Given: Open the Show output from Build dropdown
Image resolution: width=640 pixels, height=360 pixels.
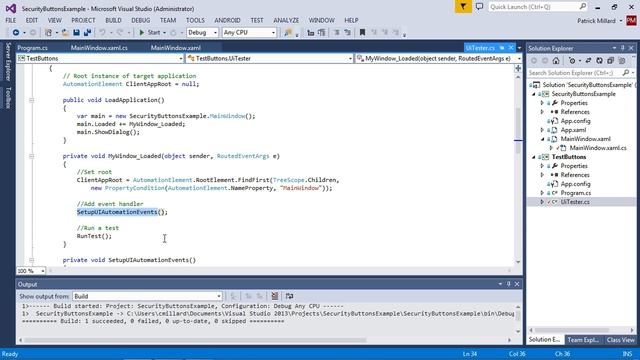Looking at the screenshot, I should point(147,296).
